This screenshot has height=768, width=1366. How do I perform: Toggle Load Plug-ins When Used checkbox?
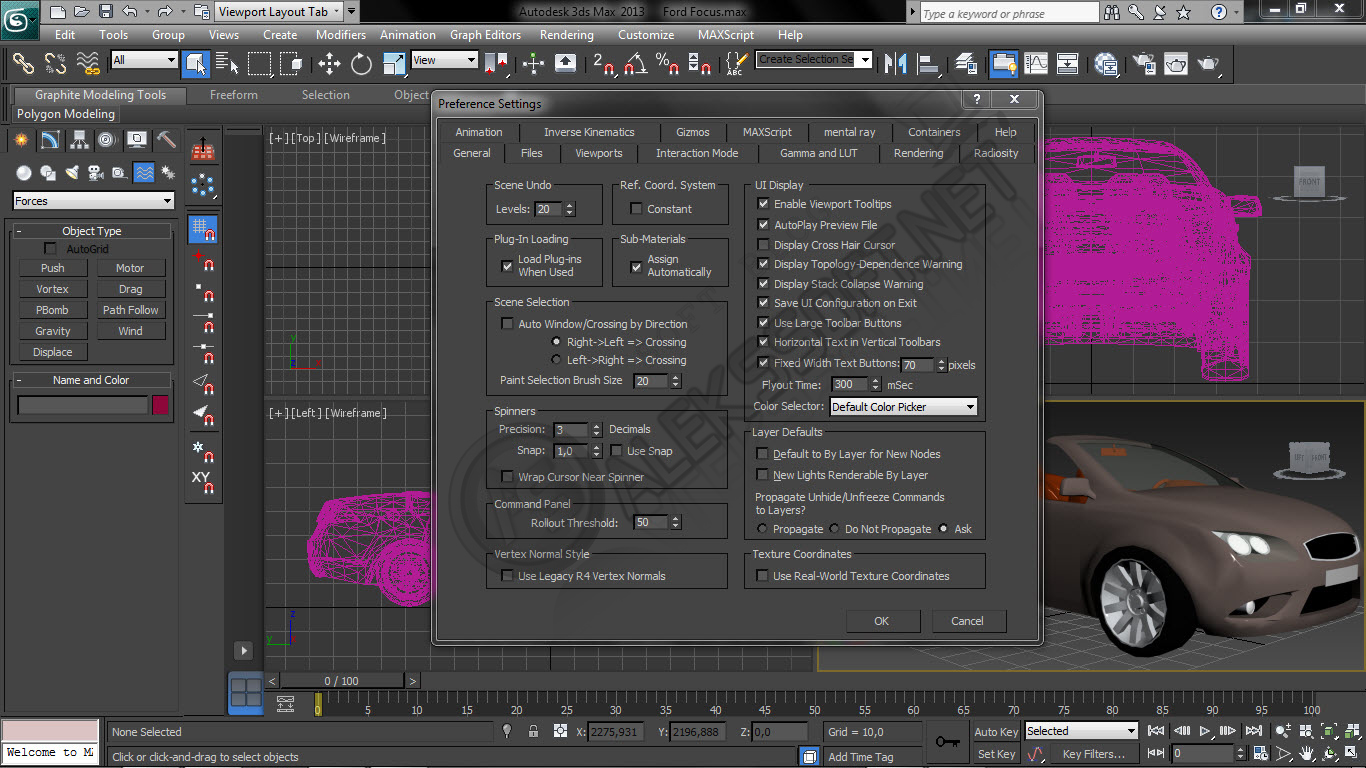[x=507, y=266]
